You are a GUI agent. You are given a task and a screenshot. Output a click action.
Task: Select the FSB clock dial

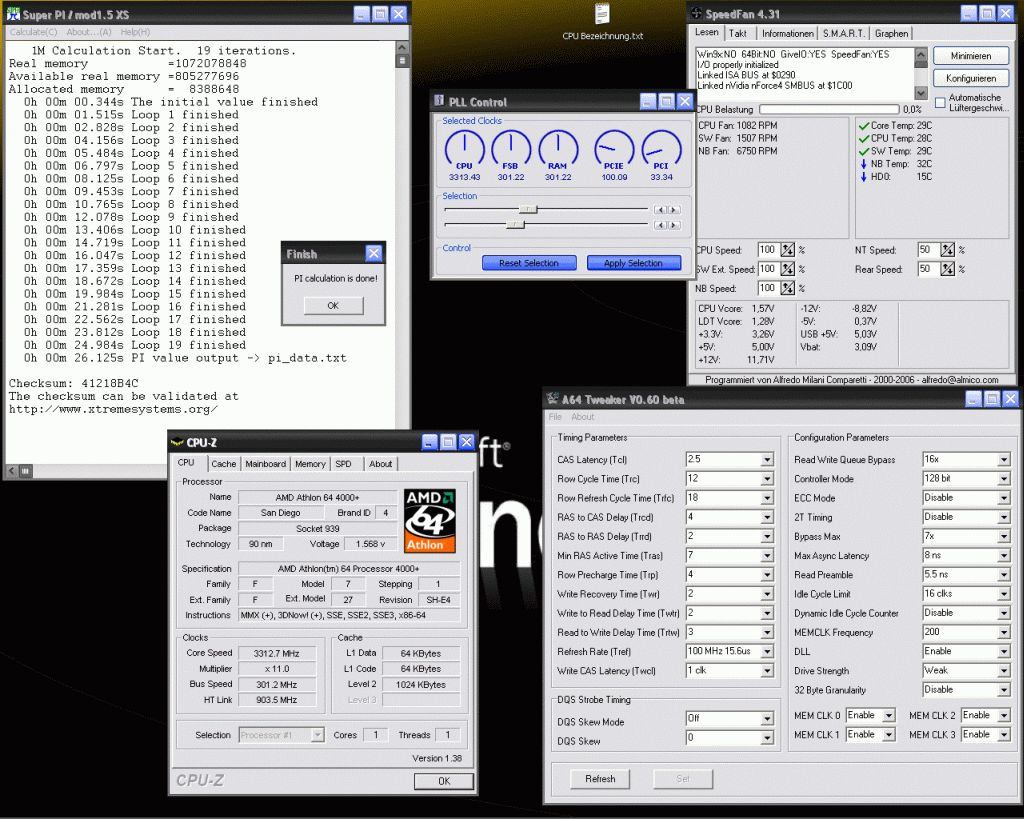[511, 150]
